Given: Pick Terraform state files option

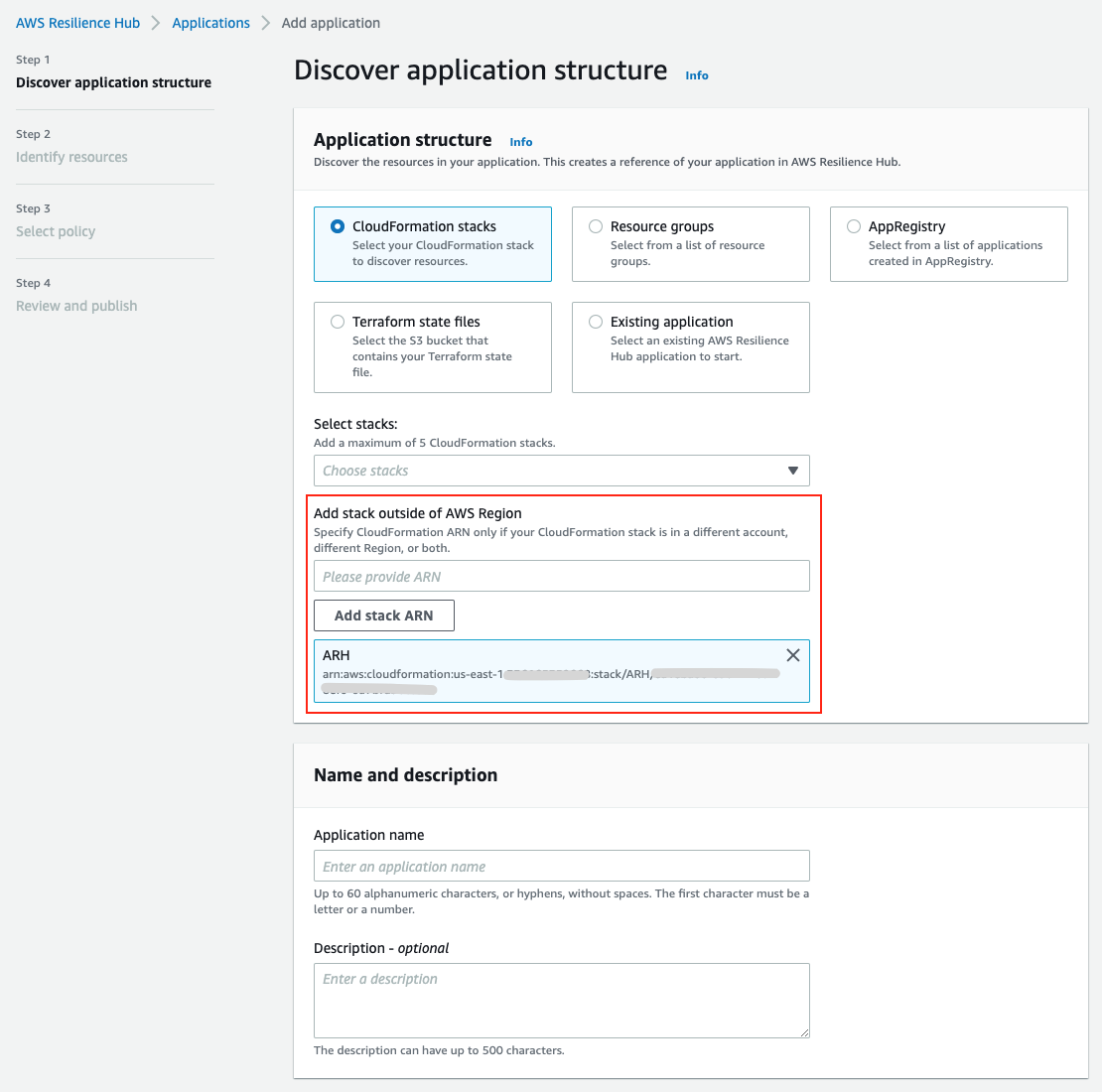Looking at the screenshot, I should click(x=338, y=322).
